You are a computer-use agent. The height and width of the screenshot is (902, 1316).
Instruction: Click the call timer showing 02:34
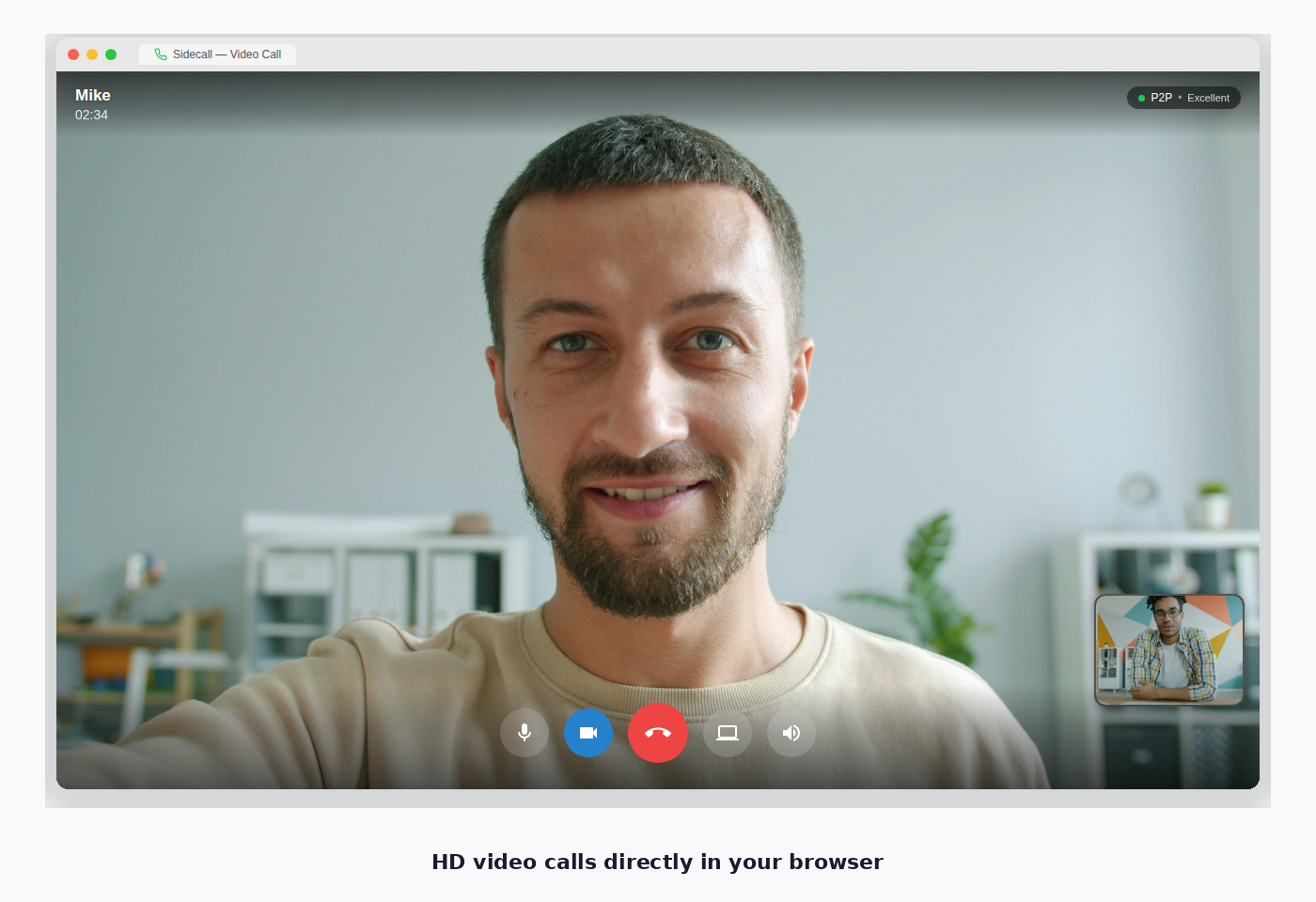[x=91, y=115]
